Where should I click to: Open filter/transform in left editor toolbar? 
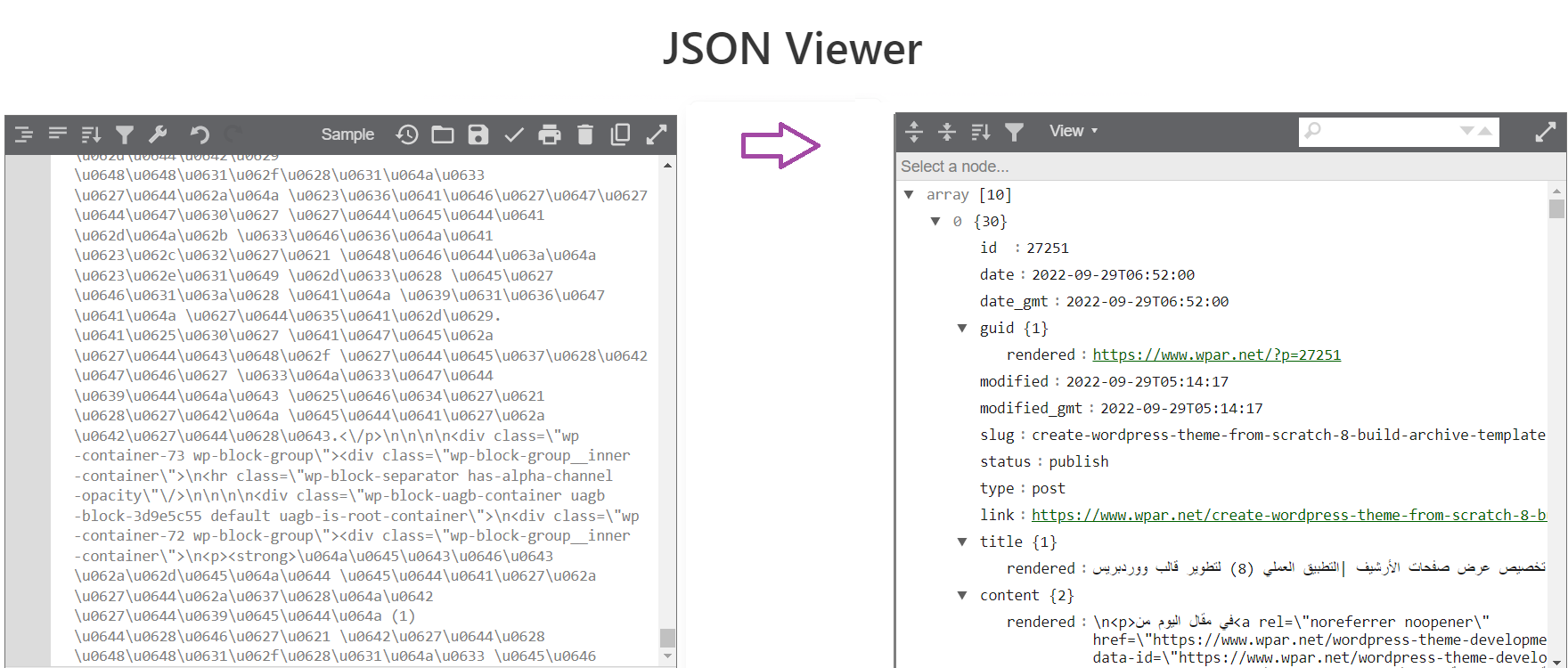point(125,134)
